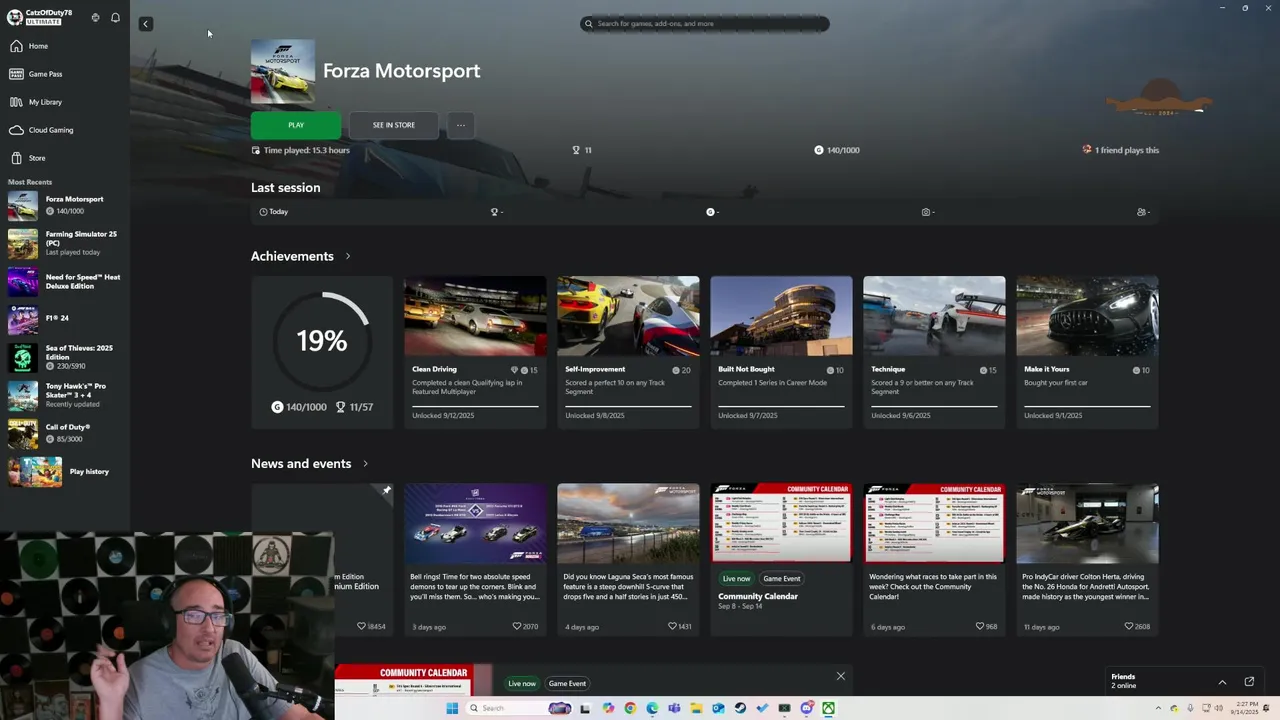This screenshot has width=1280, height=720.
Task: Like the post with 18454 likes
Action: point(362,627)
